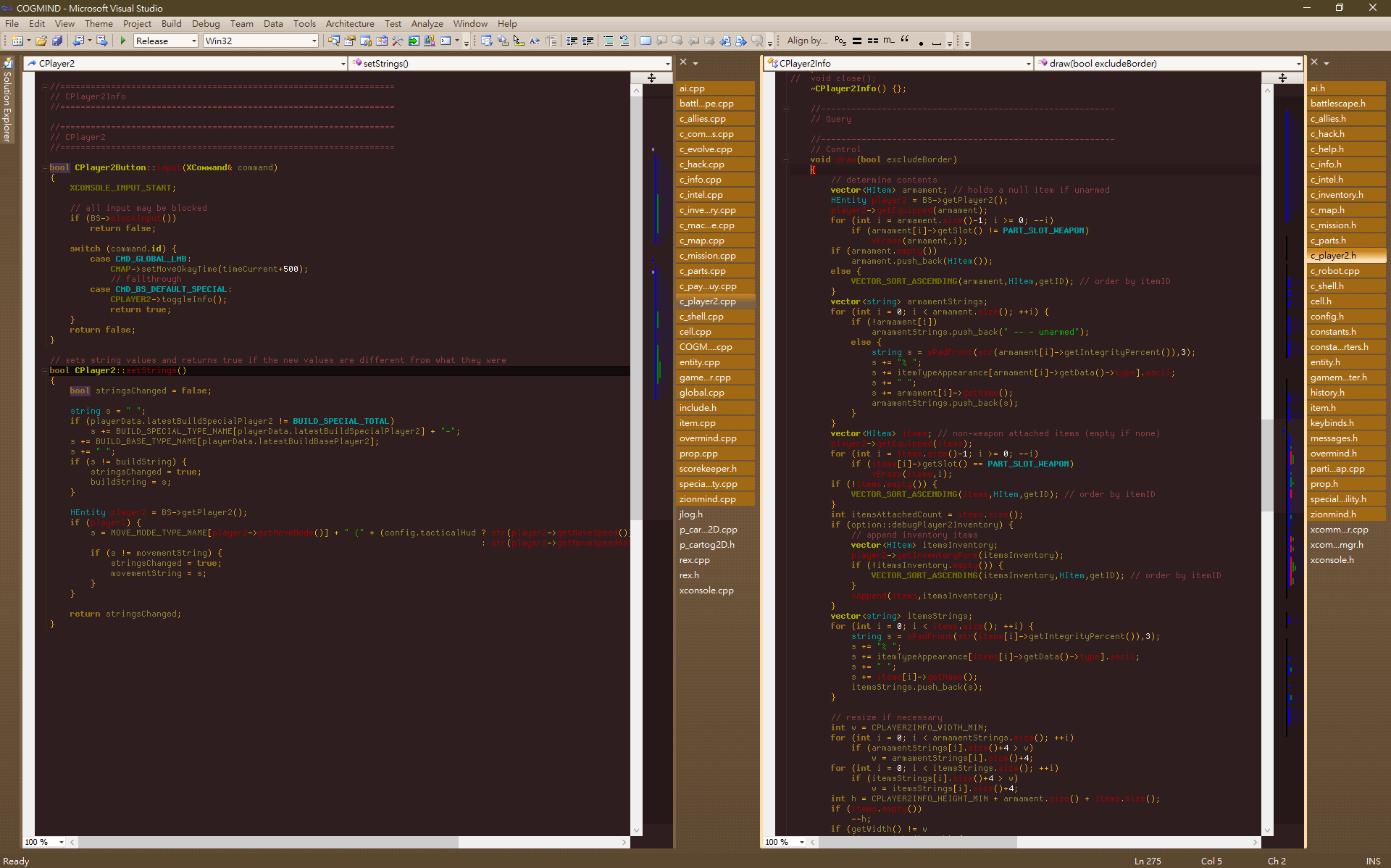Open the Architecture menu
The image size is (1391, 868).
coord(350,23)
